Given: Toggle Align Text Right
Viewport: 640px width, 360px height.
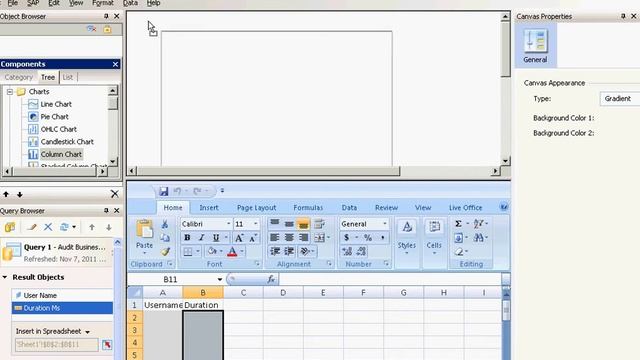Looking at the screenshot, I should click(x=303, y=238).
